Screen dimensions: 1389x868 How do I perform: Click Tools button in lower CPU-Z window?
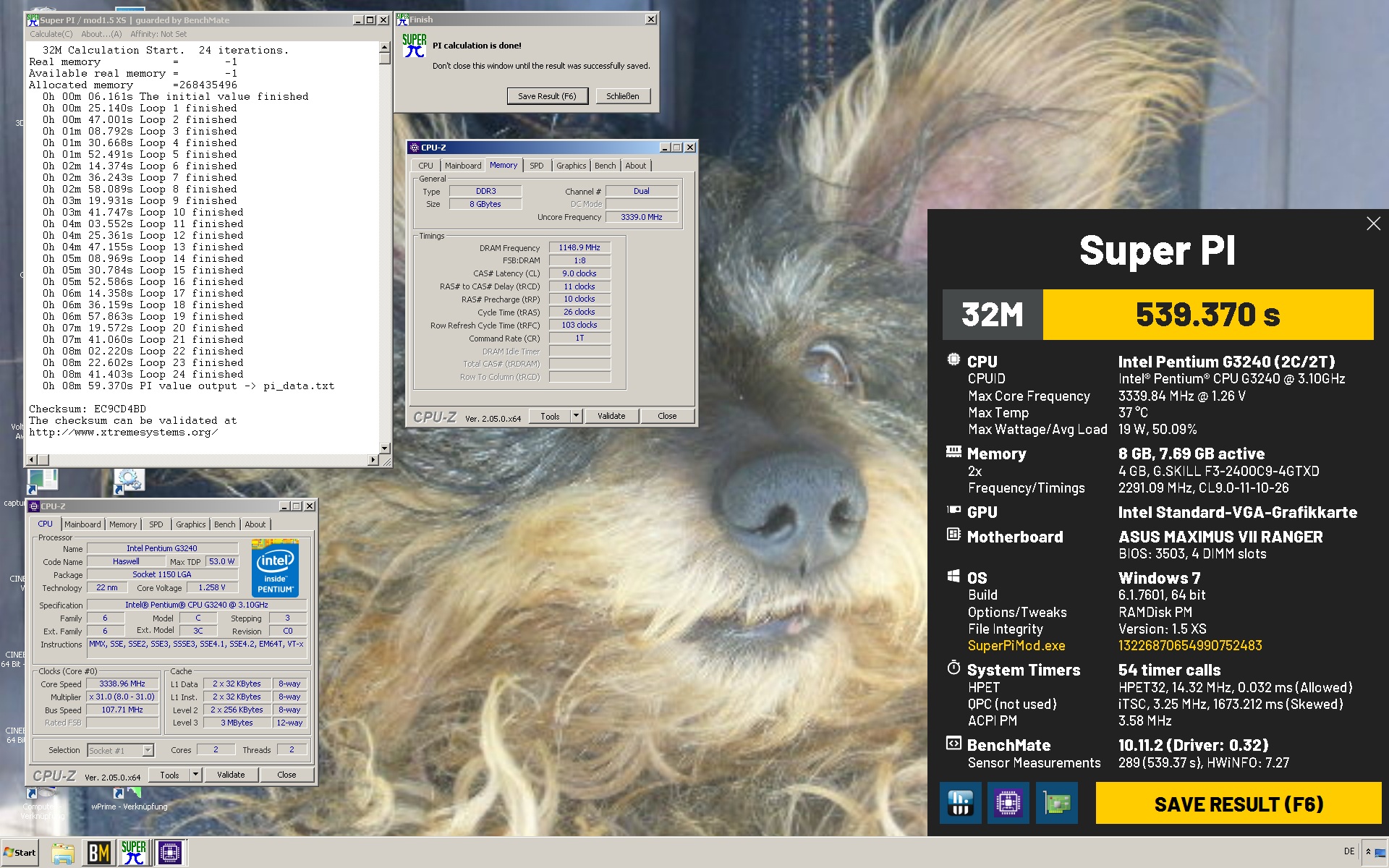(169, 775)
